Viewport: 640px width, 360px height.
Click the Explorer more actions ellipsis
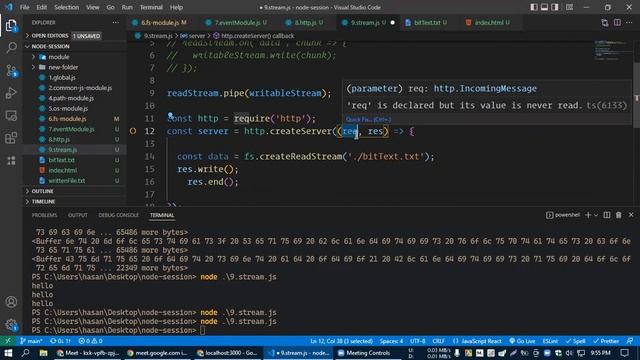tap(116, 22)
